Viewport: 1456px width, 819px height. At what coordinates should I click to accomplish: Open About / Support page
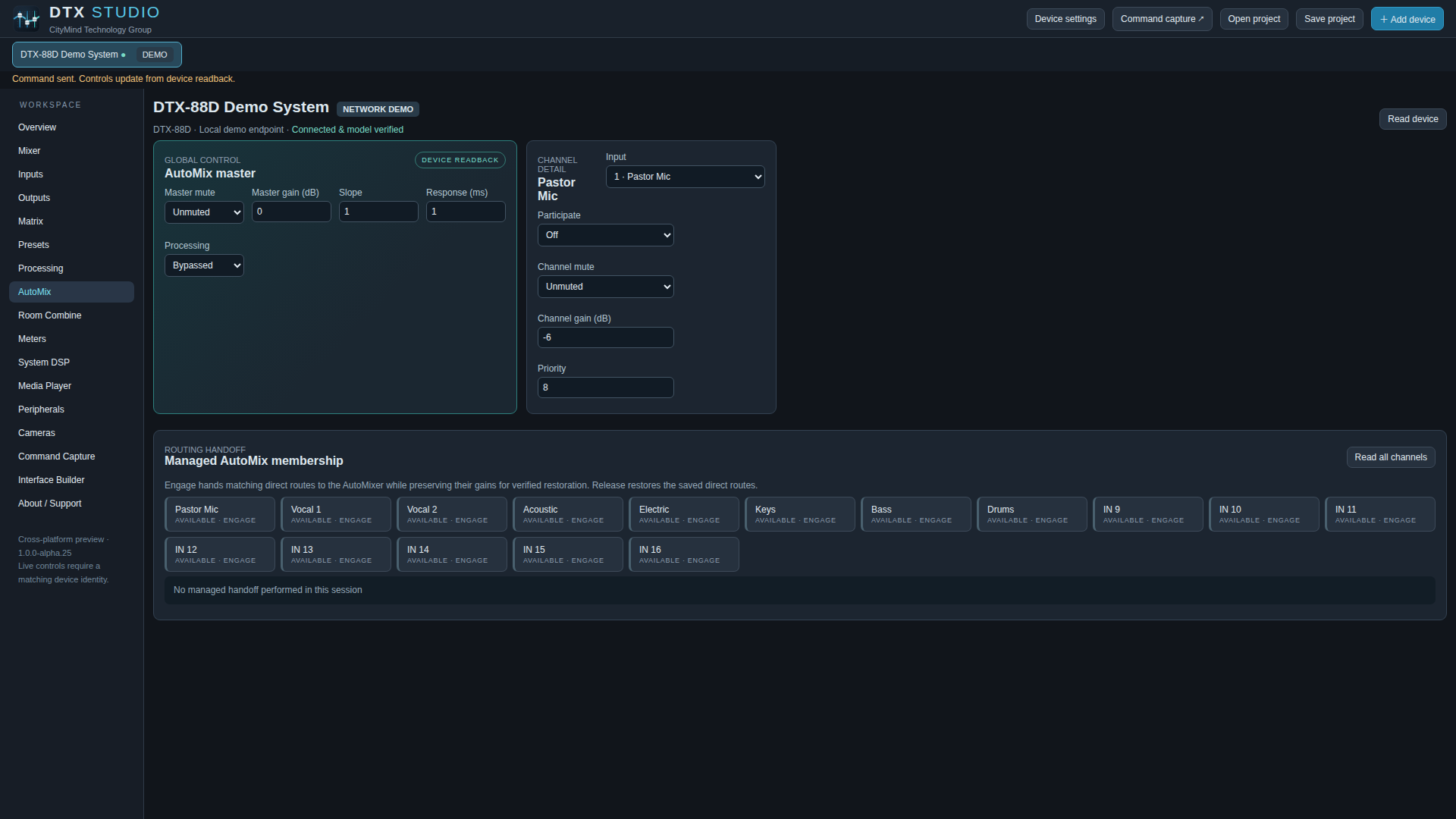[71, 504]
